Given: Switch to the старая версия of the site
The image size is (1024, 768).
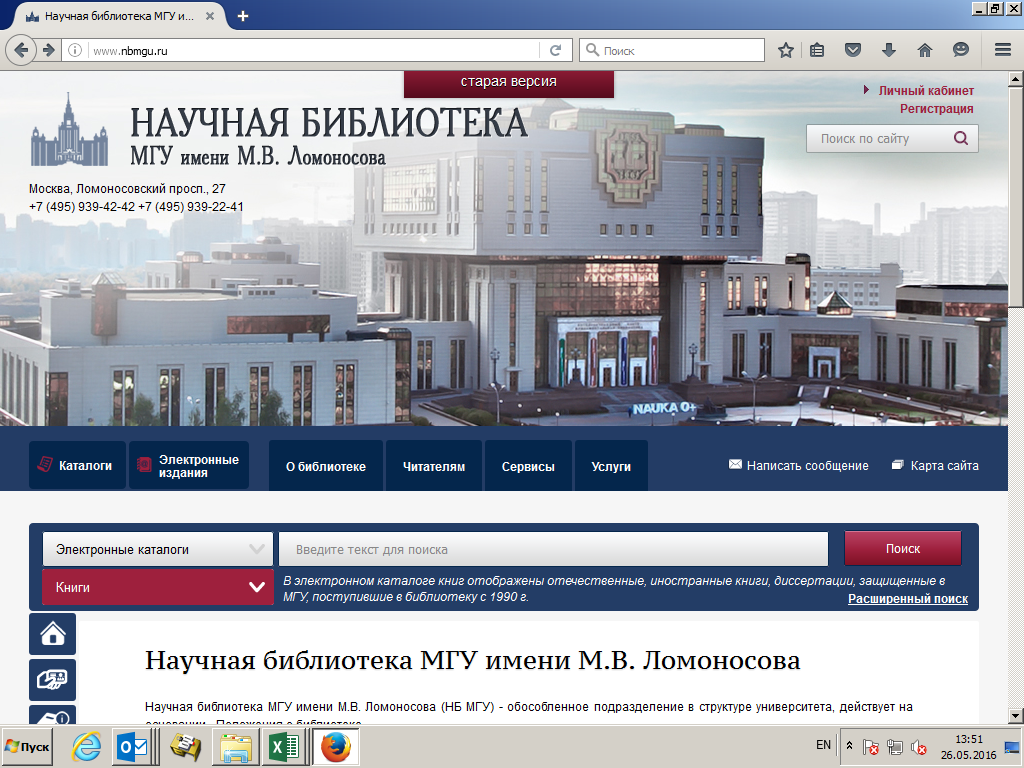Looking at the screenshot, I should tap(509, 82).
